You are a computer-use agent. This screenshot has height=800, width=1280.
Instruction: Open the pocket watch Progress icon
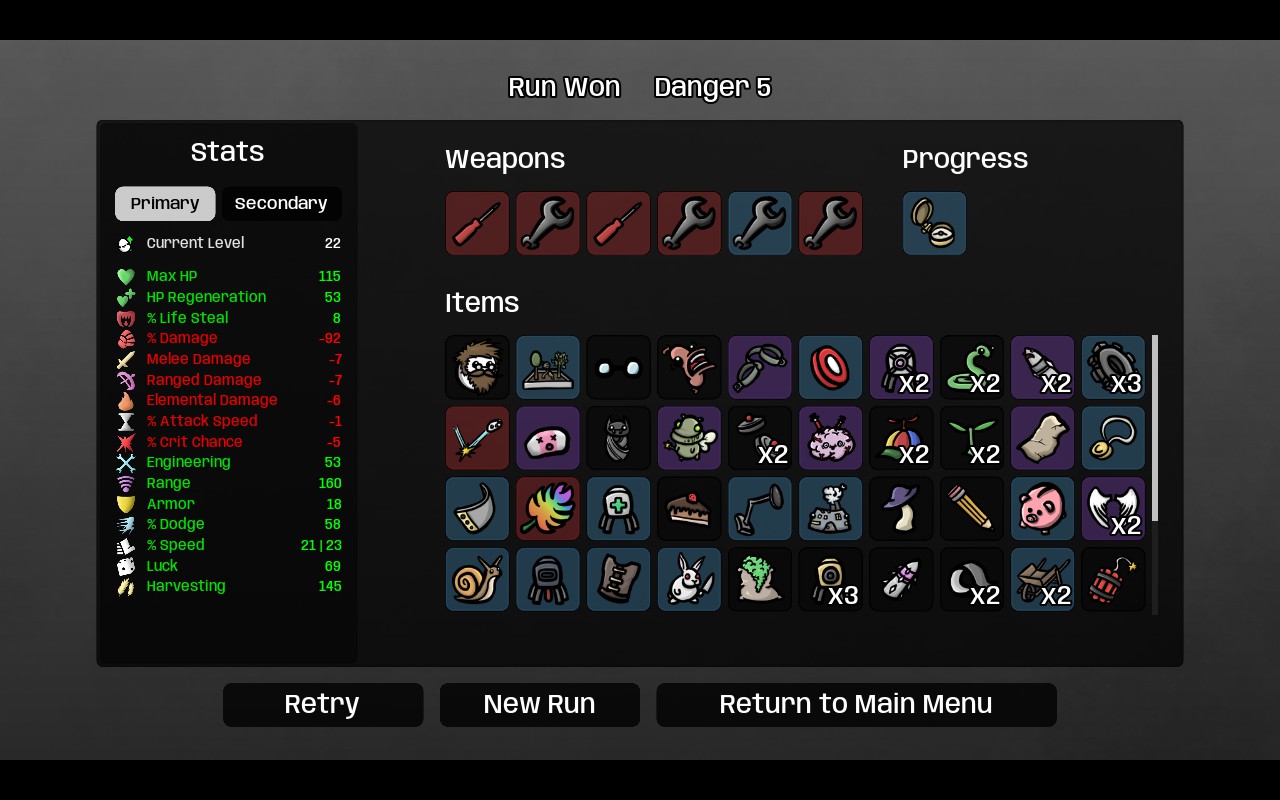point(934,224)
